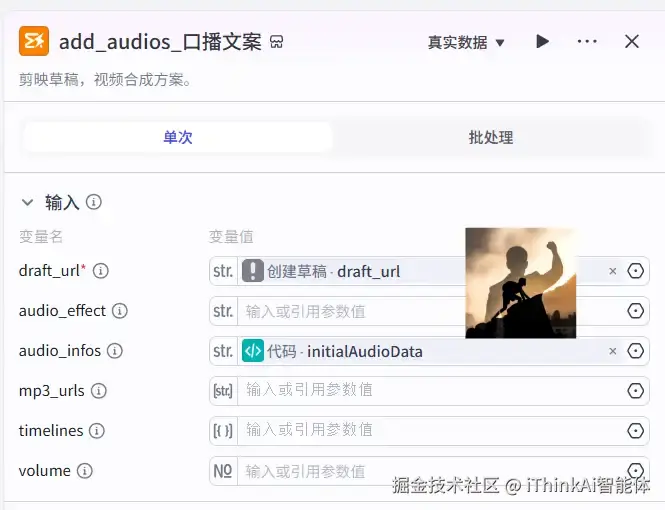
Task: Clear the draft_url reference value
Action: pyautogui.click(x=612, y=271)
